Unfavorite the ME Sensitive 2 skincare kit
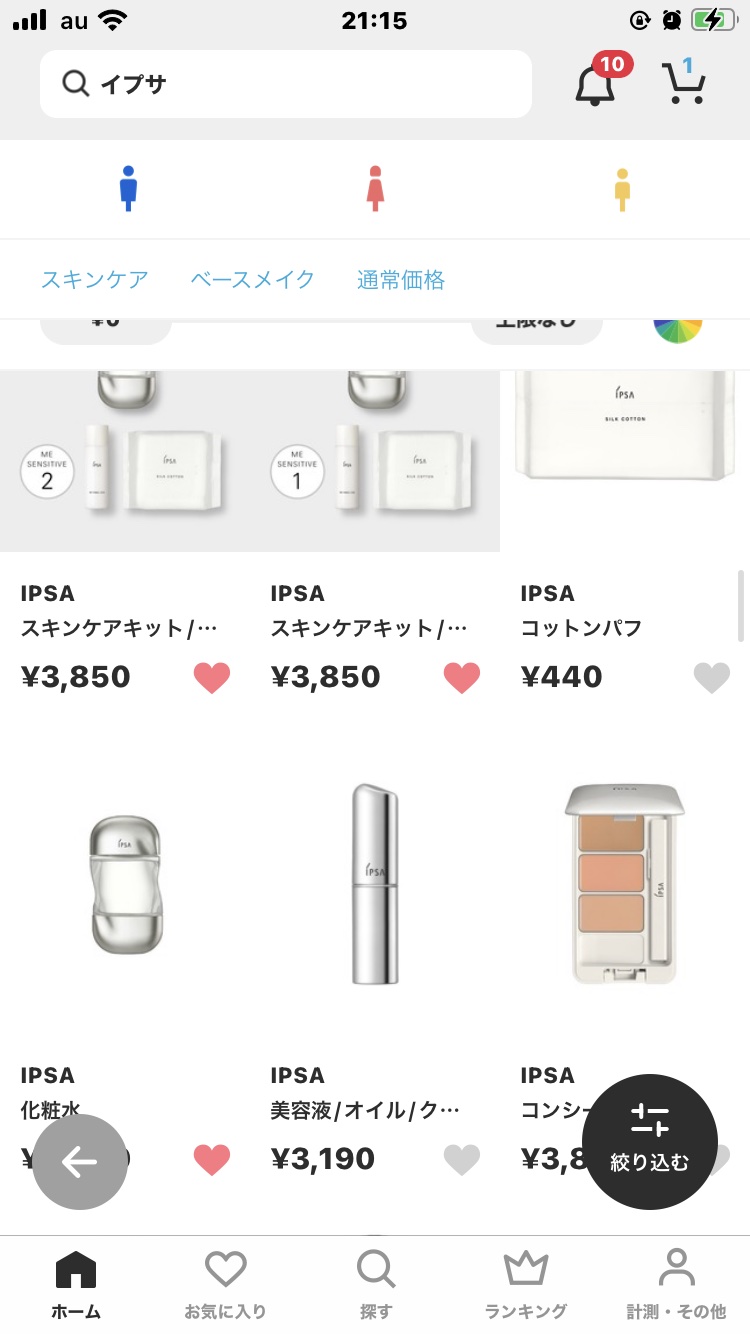750x1334 pixels. click(212, 678)
